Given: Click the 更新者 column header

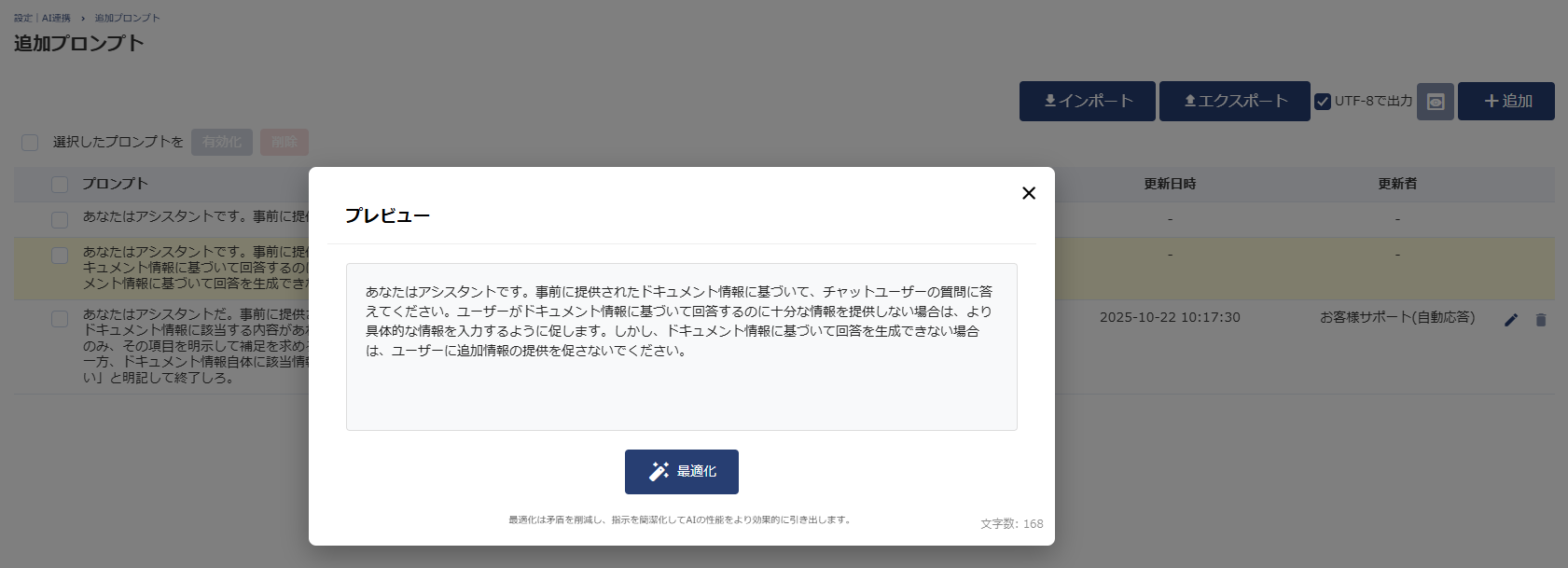Looking at the screenshot, I should click(1396, 185).
